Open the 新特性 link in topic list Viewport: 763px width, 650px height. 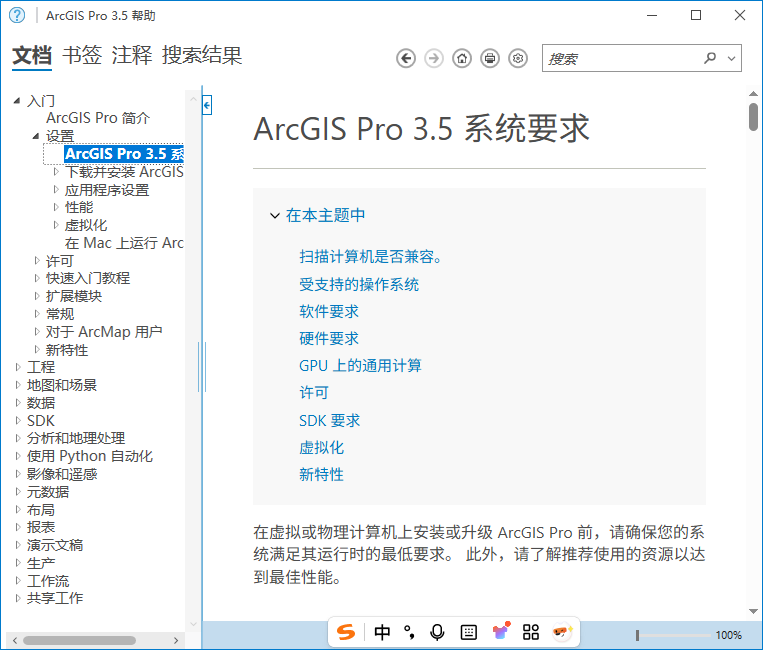point(321,474)
